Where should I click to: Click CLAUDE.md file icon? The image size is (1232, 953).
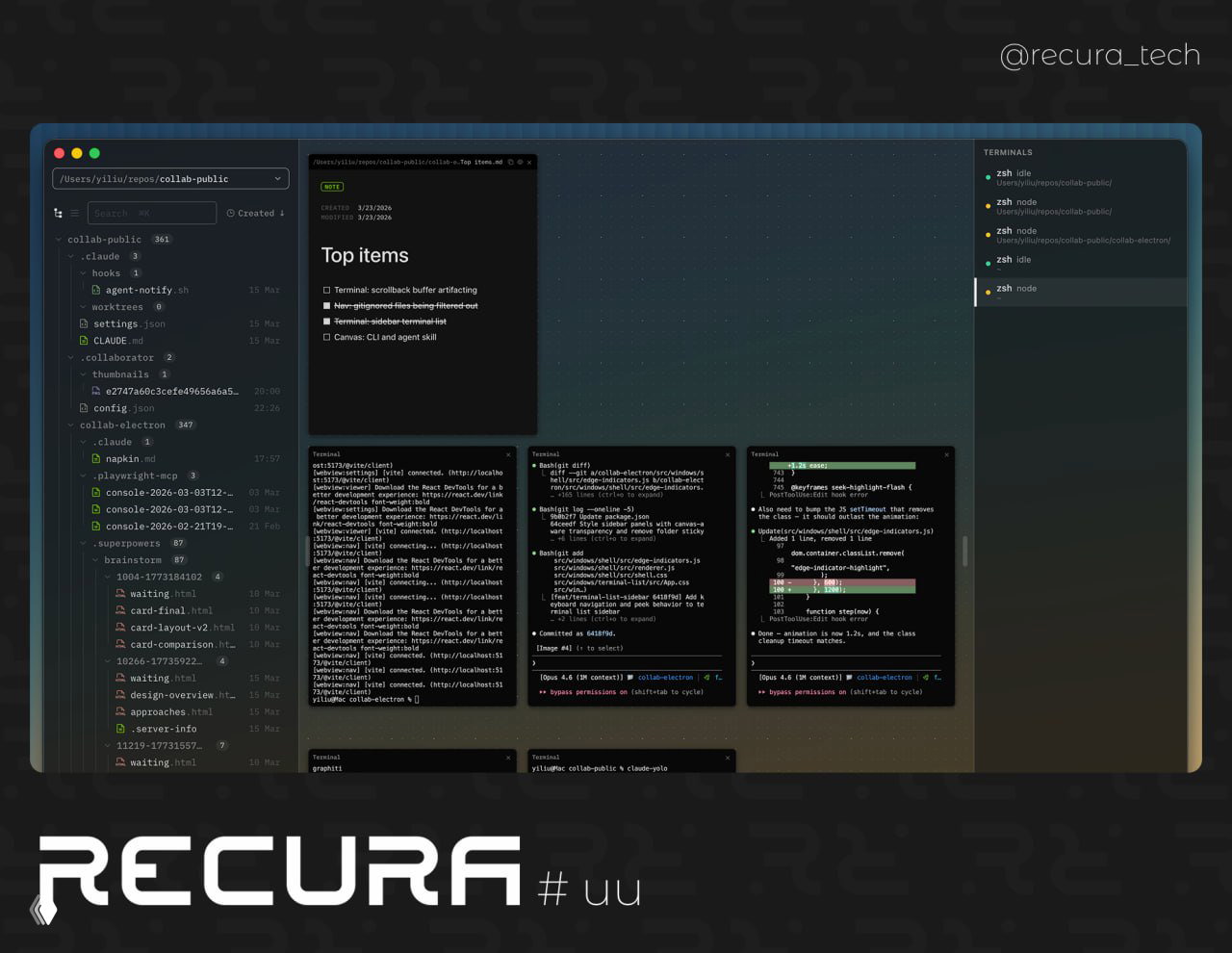pos(85,341)
